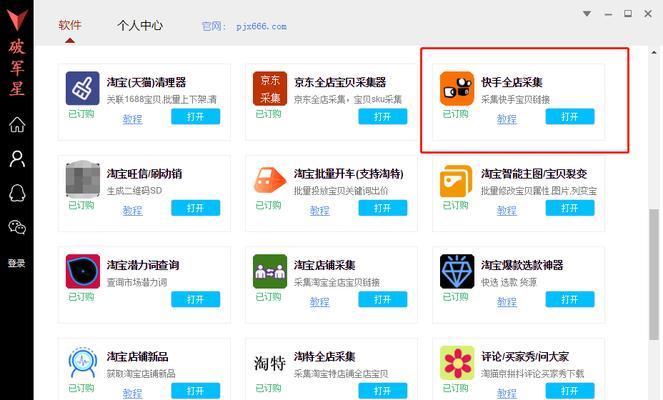Open 淘宝潜力词查询 with its 打开 button
The width and height of the screenshot is (663, 400).
(x=195, y=299)
